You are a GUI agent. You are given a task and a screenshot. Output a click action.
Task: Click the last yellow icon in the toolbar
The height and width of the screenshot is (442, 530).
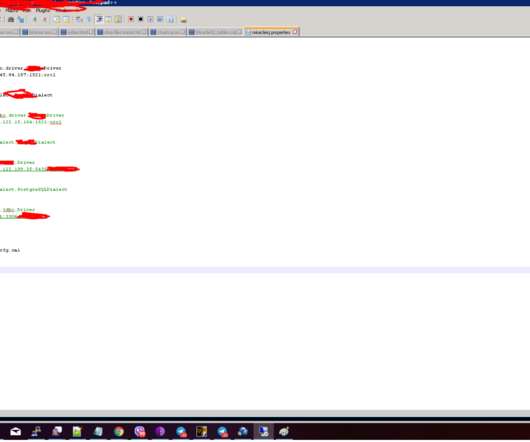coord(183,20)
